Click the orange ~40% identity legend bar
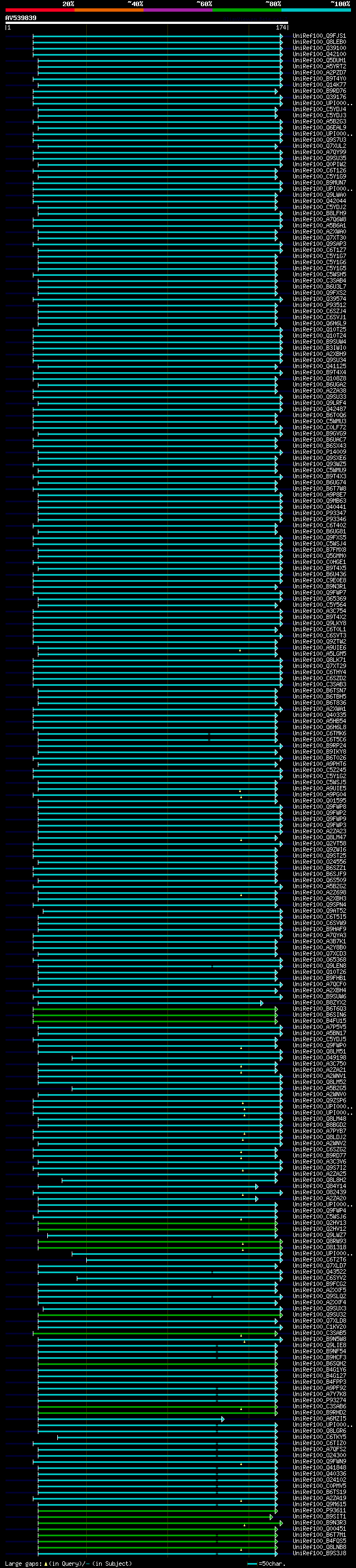The width and height of the screenshot is (356, 1568). tap(109, 10)
